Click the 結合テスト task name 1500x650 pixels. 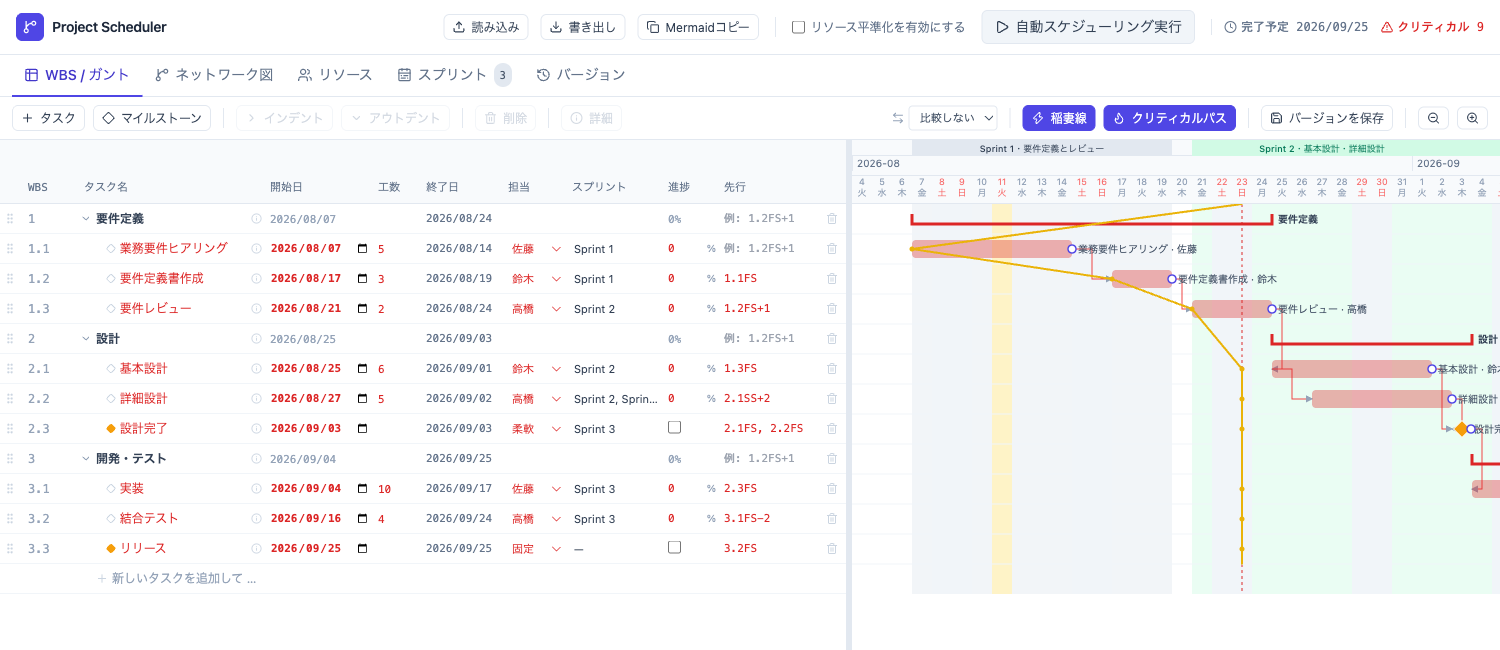(x=149, y=518)
